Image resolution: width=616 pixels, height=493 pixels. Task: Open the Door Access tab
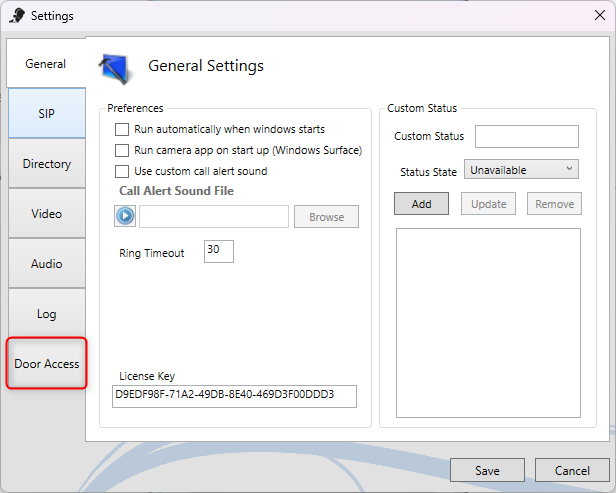click(47, 363)
